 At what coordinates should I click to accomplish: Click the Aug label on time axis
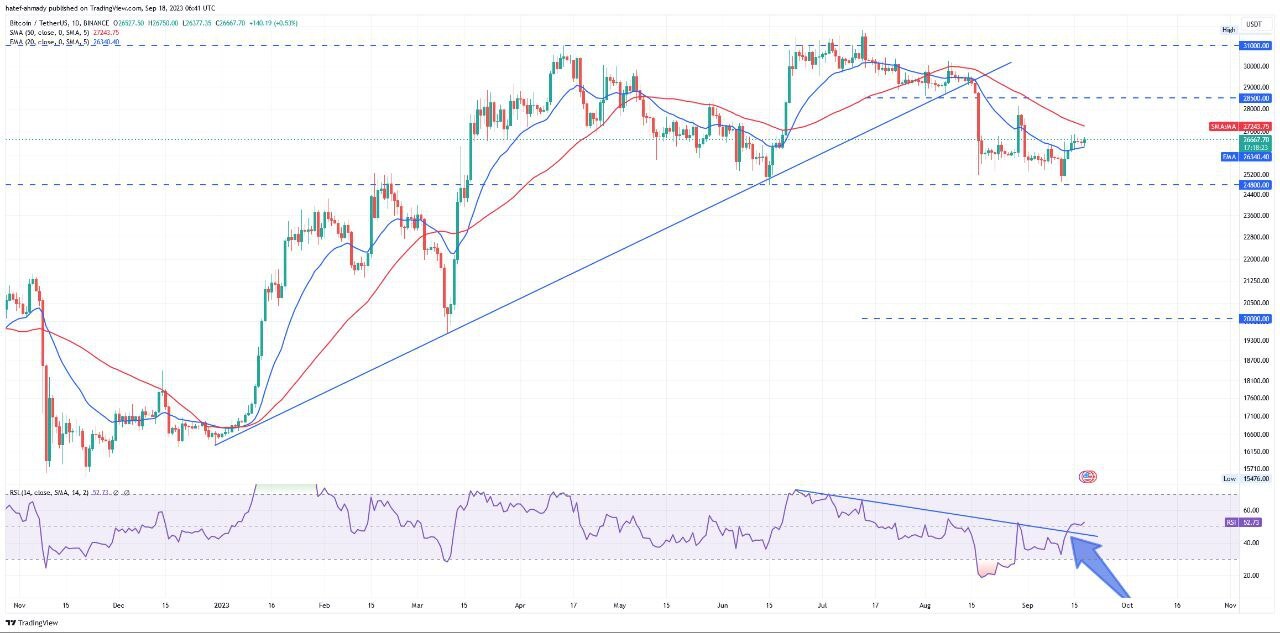(923, 606)
